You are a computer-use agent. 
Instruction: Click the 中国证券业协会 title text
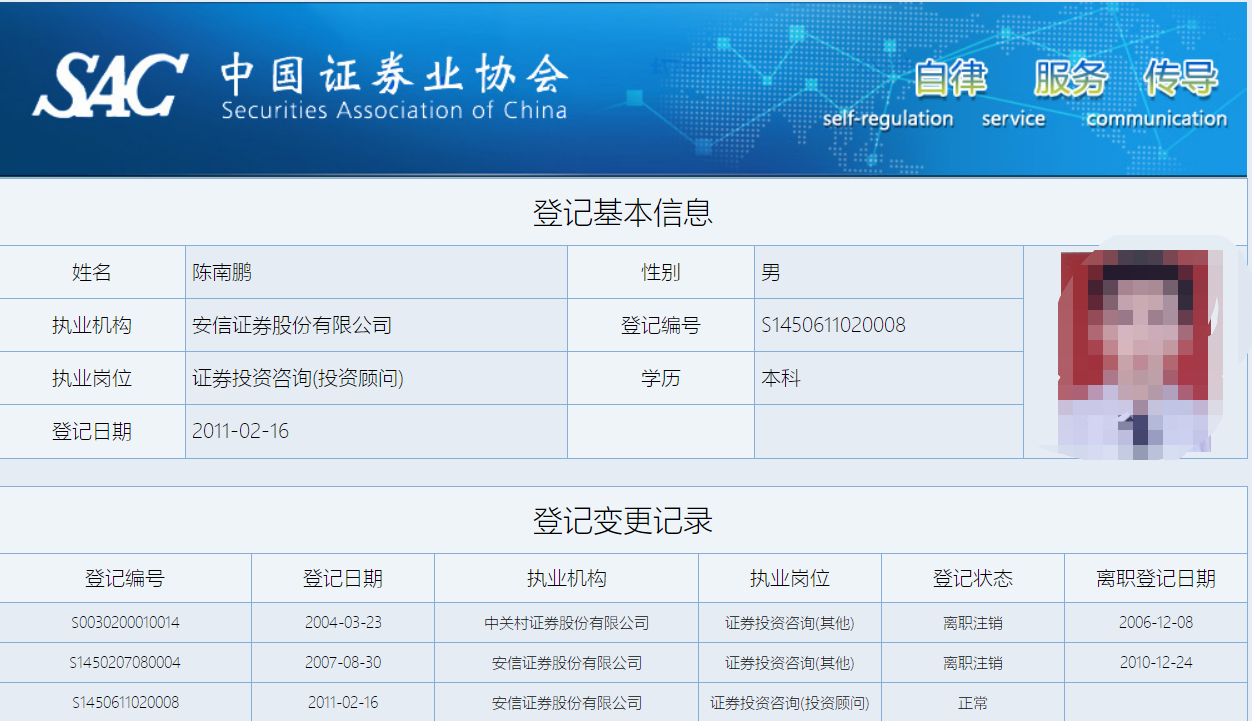pyautogui.click(x=394, y=75)
